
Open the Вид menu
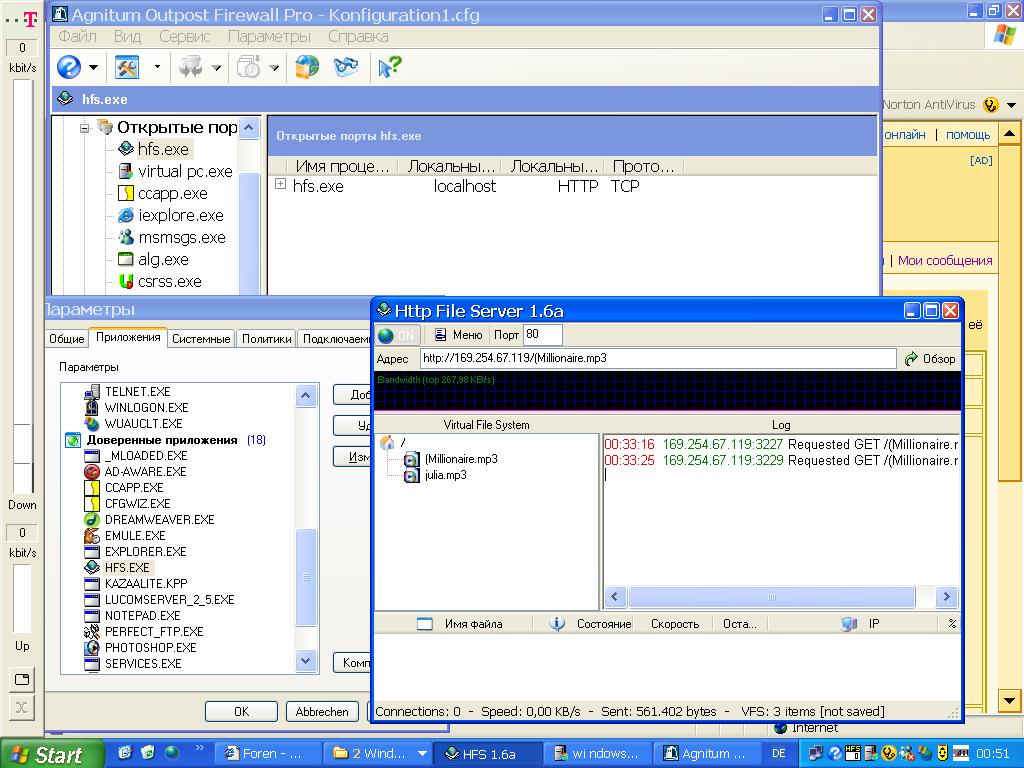(127, 37)
